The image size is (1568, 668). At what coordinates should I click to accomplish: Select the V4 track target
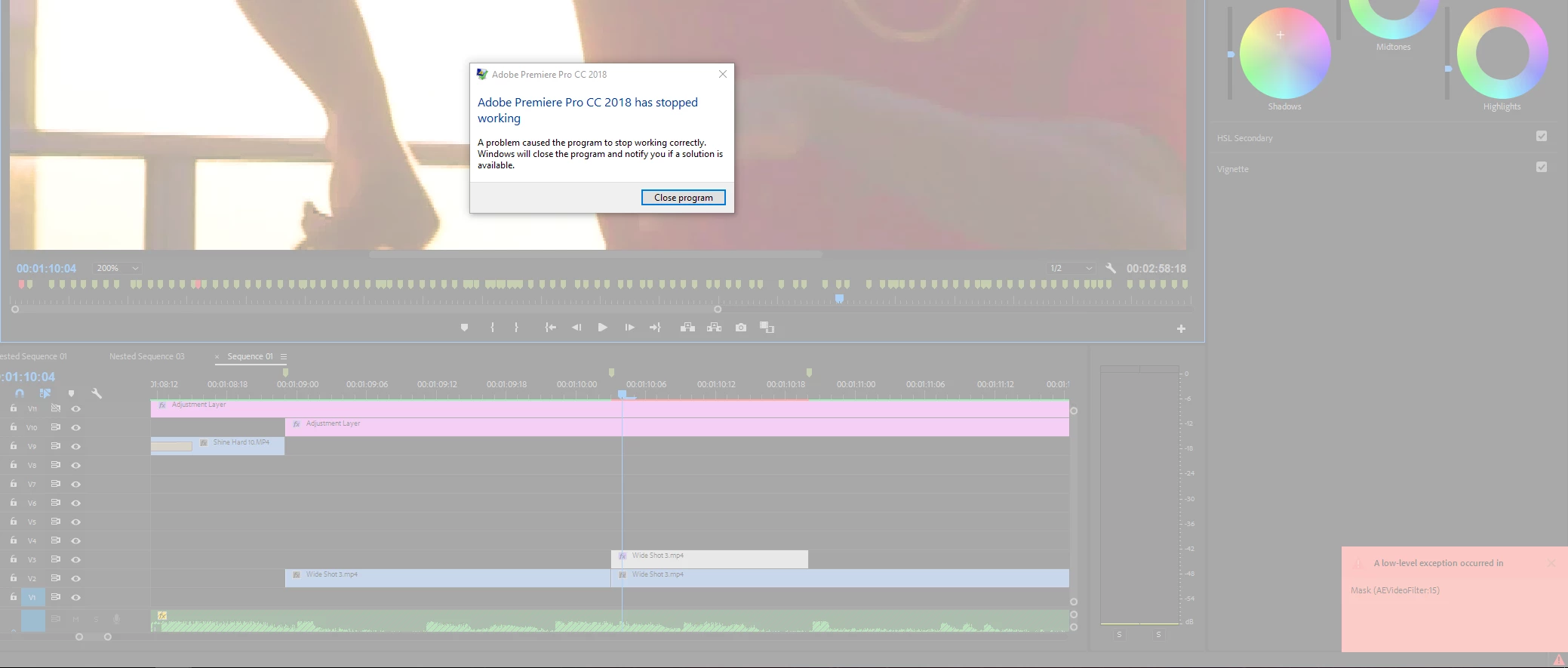click(x=32, y=540)
